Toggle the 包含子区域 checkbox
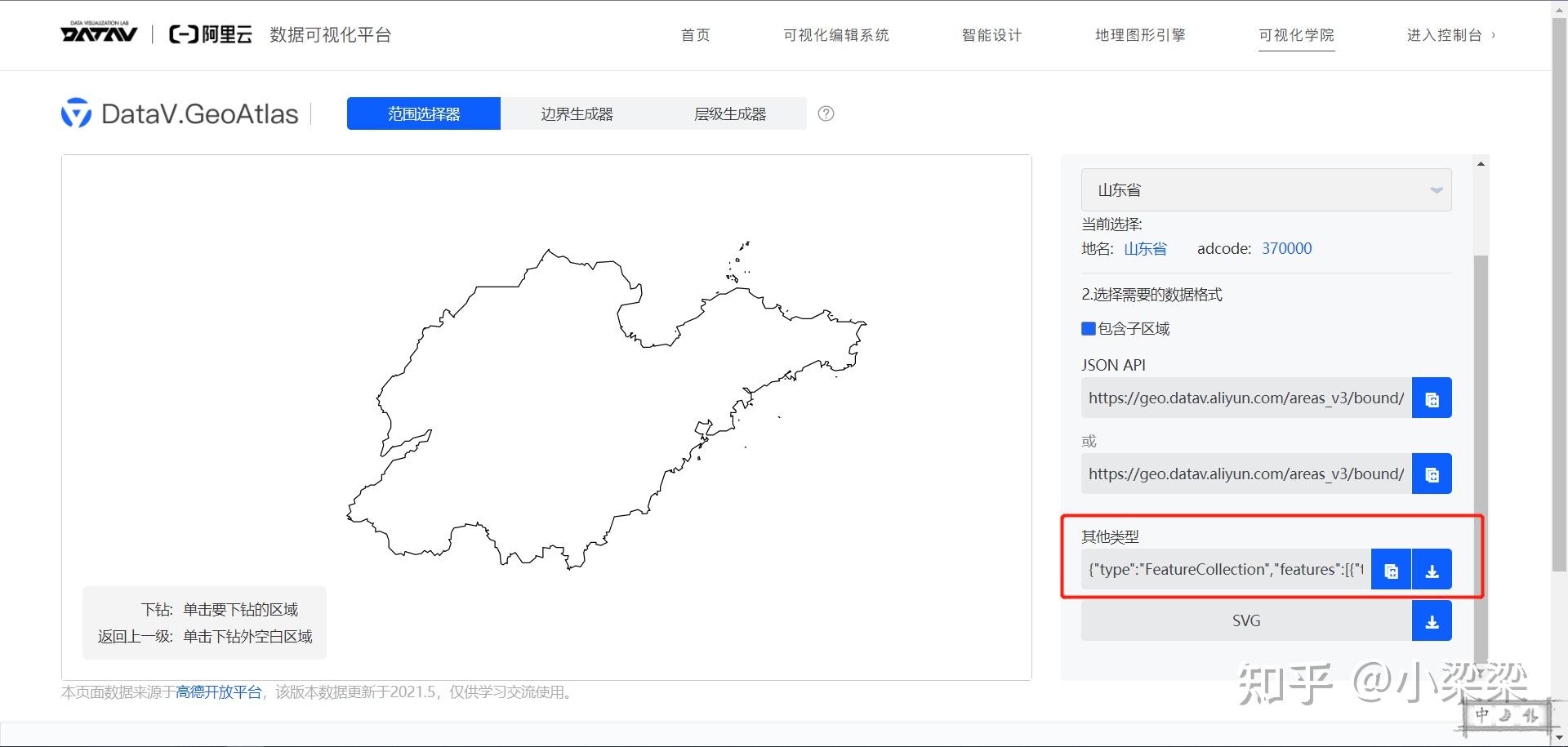Screen dimensions: 1568x747 pos(1088,328)
